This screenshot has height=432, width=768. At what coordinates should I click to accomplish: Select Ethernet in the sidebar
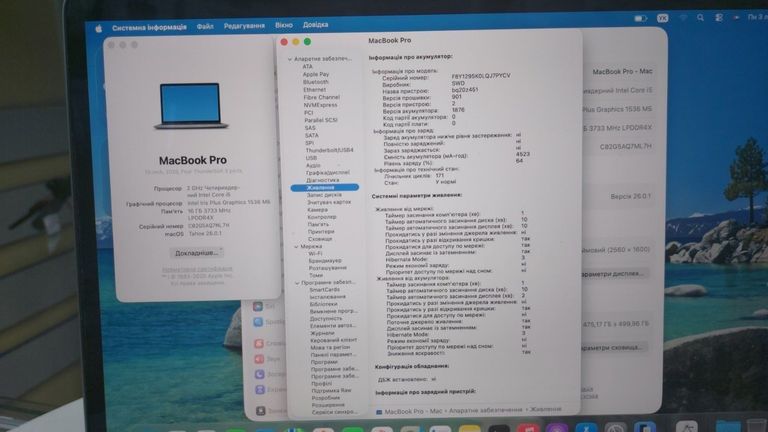pos(314,90)
